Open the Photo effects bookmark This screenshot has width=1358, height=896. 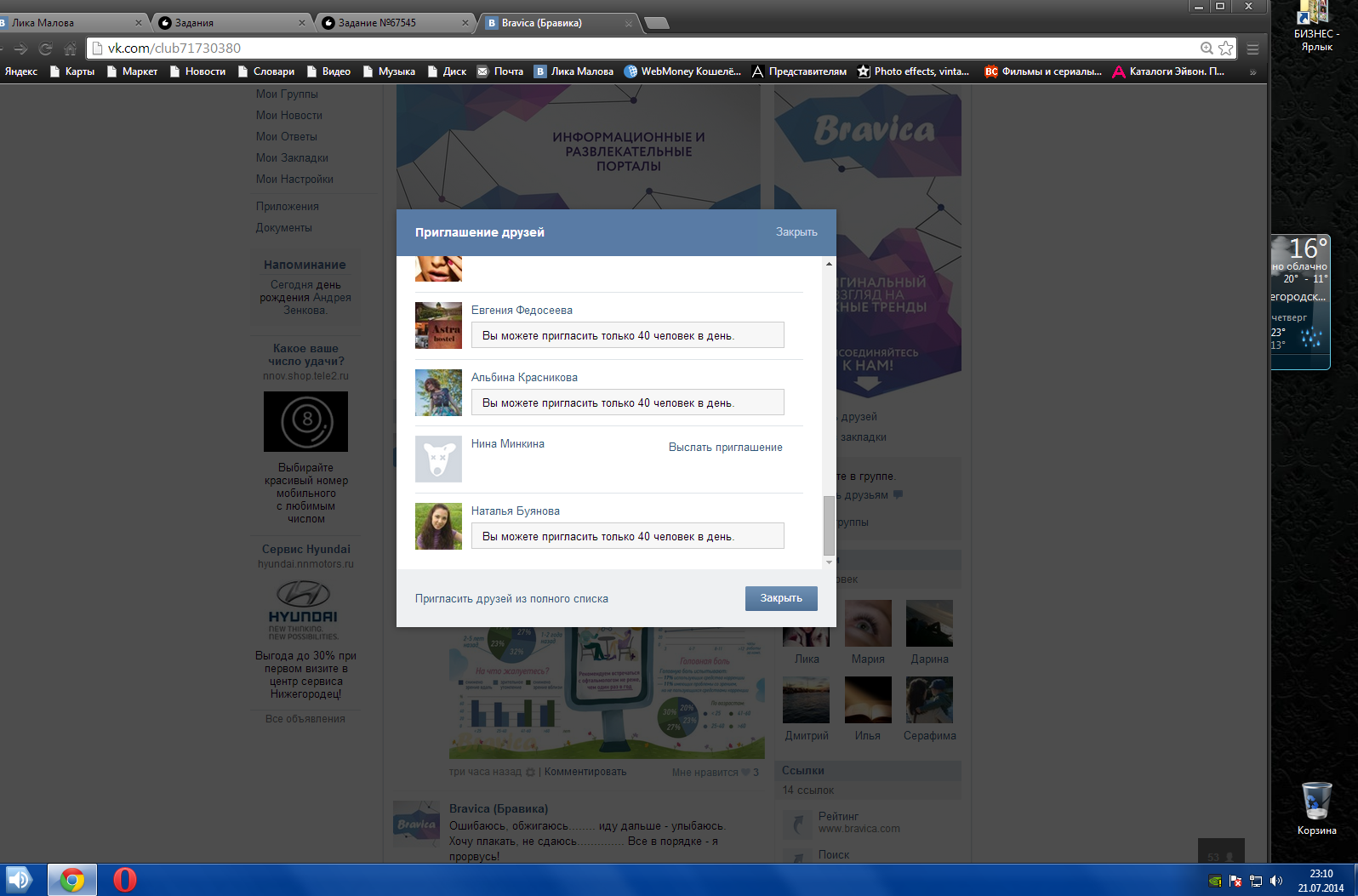914,71
